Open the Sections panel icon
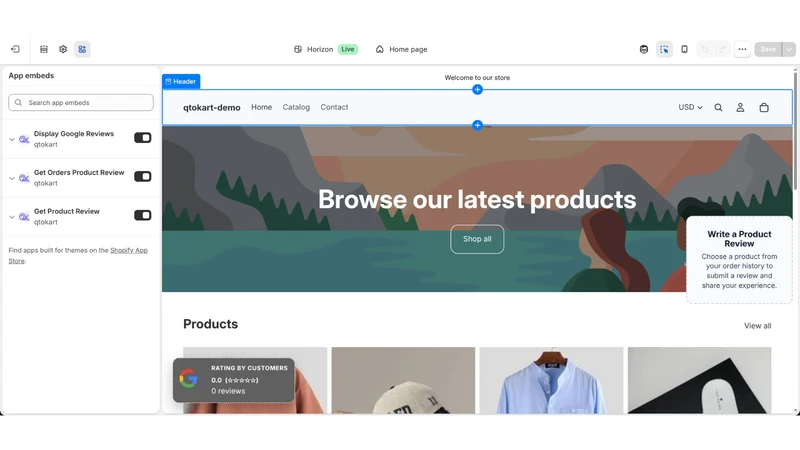 (44, 49)
